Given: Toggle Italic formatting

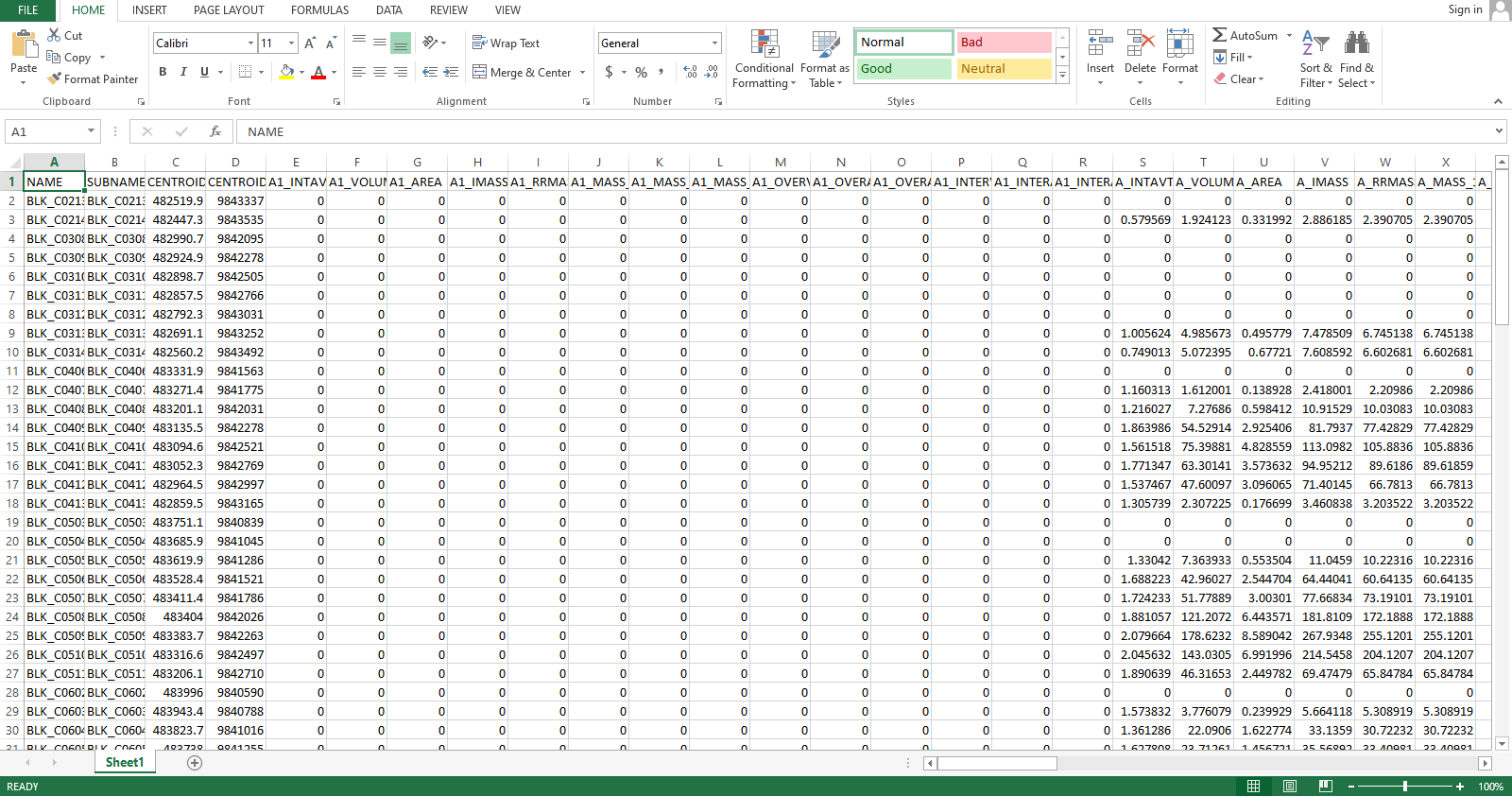Looking at the screenshot, I should tap(183, 72).
